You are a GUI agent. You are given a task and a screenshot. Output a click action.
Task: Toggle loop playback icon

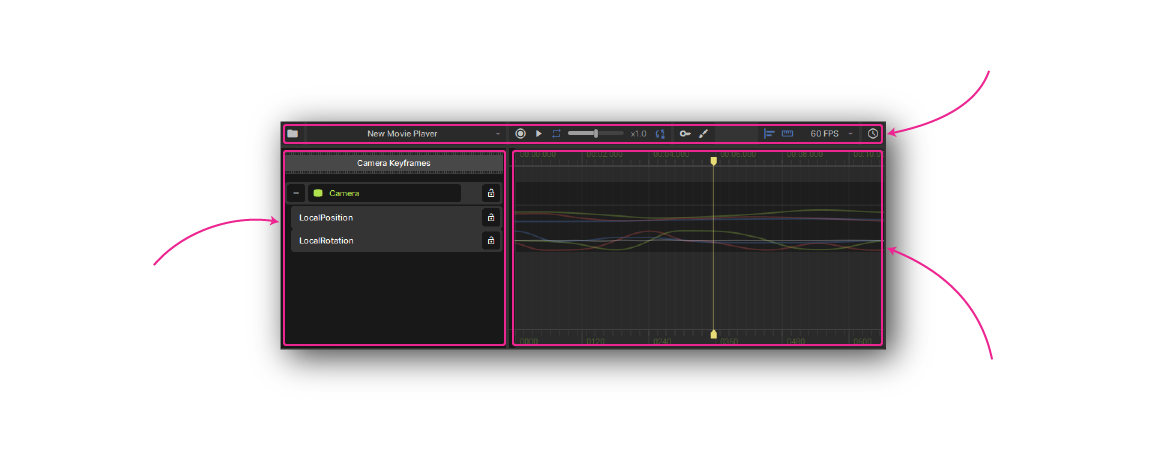(556, 133)
